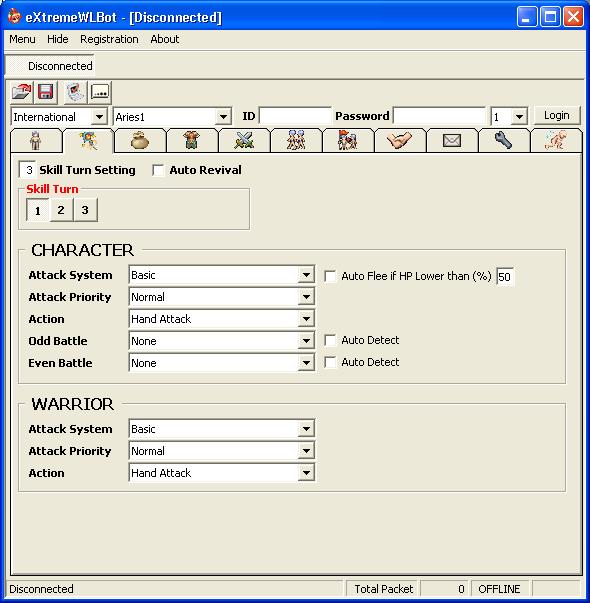The height and width of the screenshot is (603, 590).
Task: Open the armor equipment tab icon
Action: (x=192, y=140)
